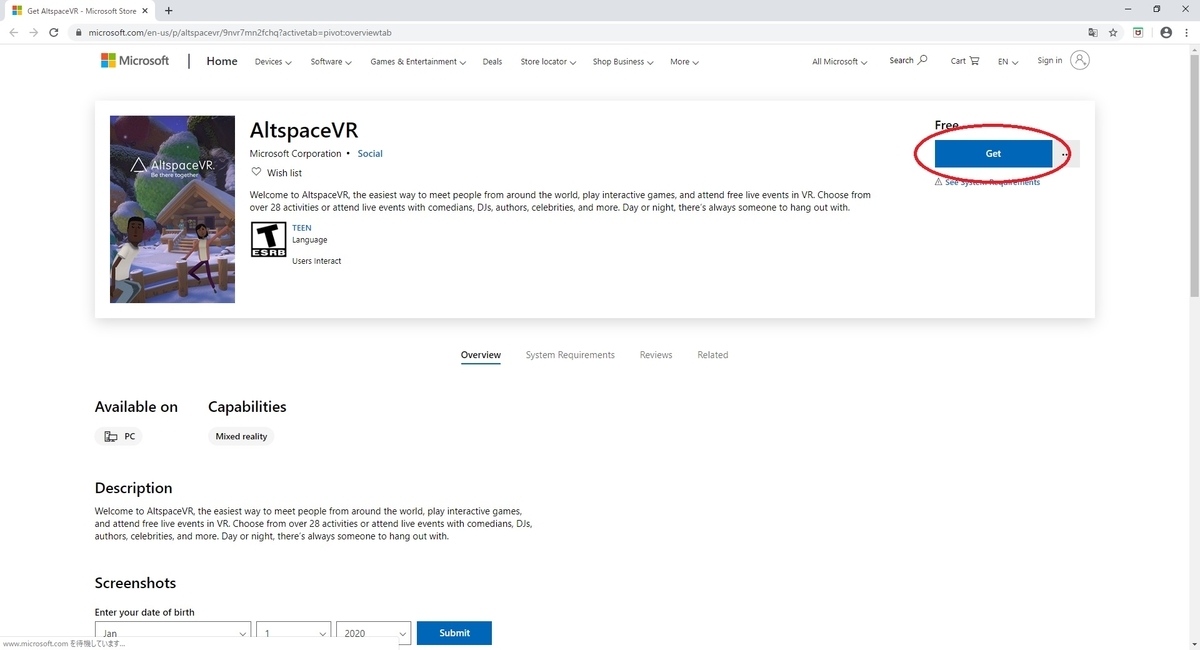Click the browser forward arrow
The width and height of the screenshot is (1200, 650).
(x=35, y=32)
